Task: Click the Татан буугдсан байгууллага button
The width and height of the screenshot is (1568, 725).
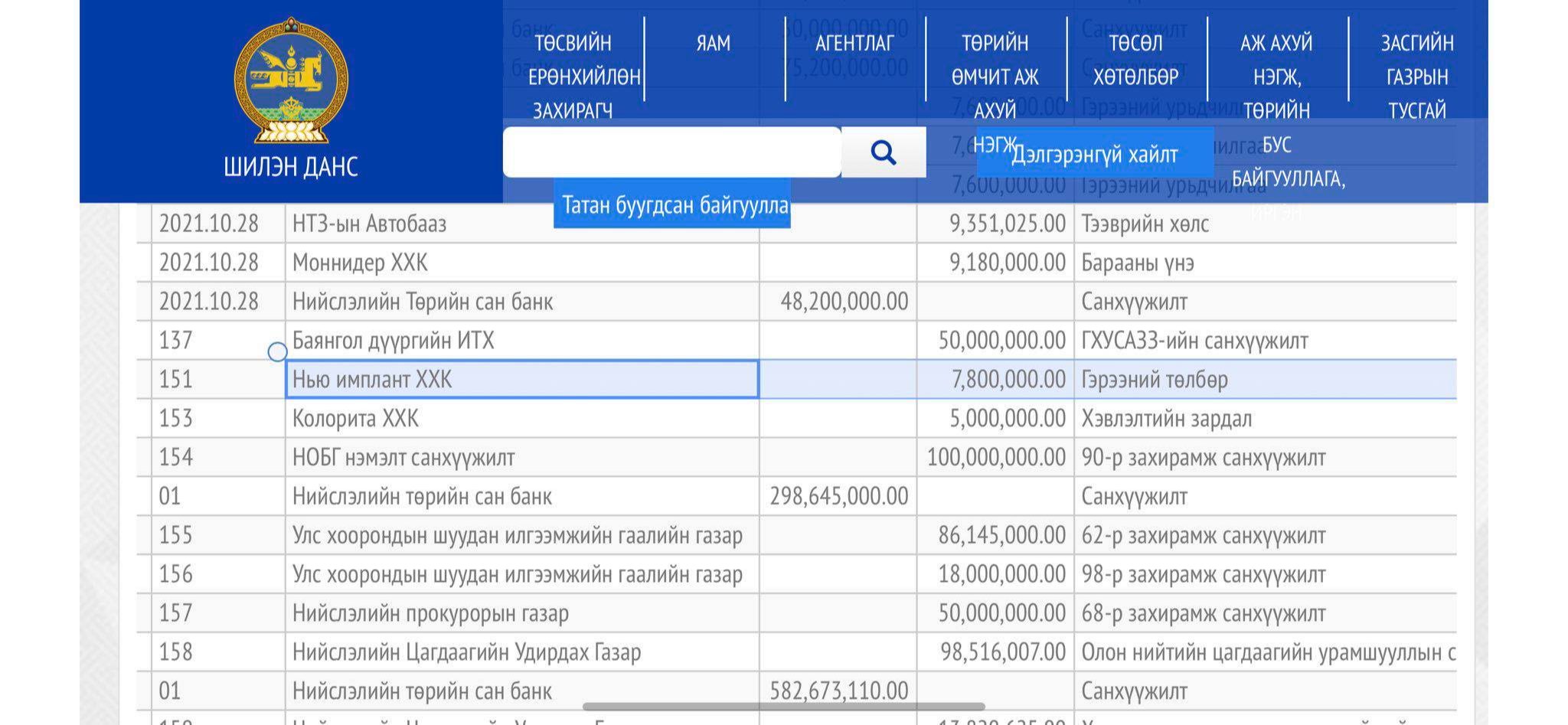Action: click(x=672, y=204)
